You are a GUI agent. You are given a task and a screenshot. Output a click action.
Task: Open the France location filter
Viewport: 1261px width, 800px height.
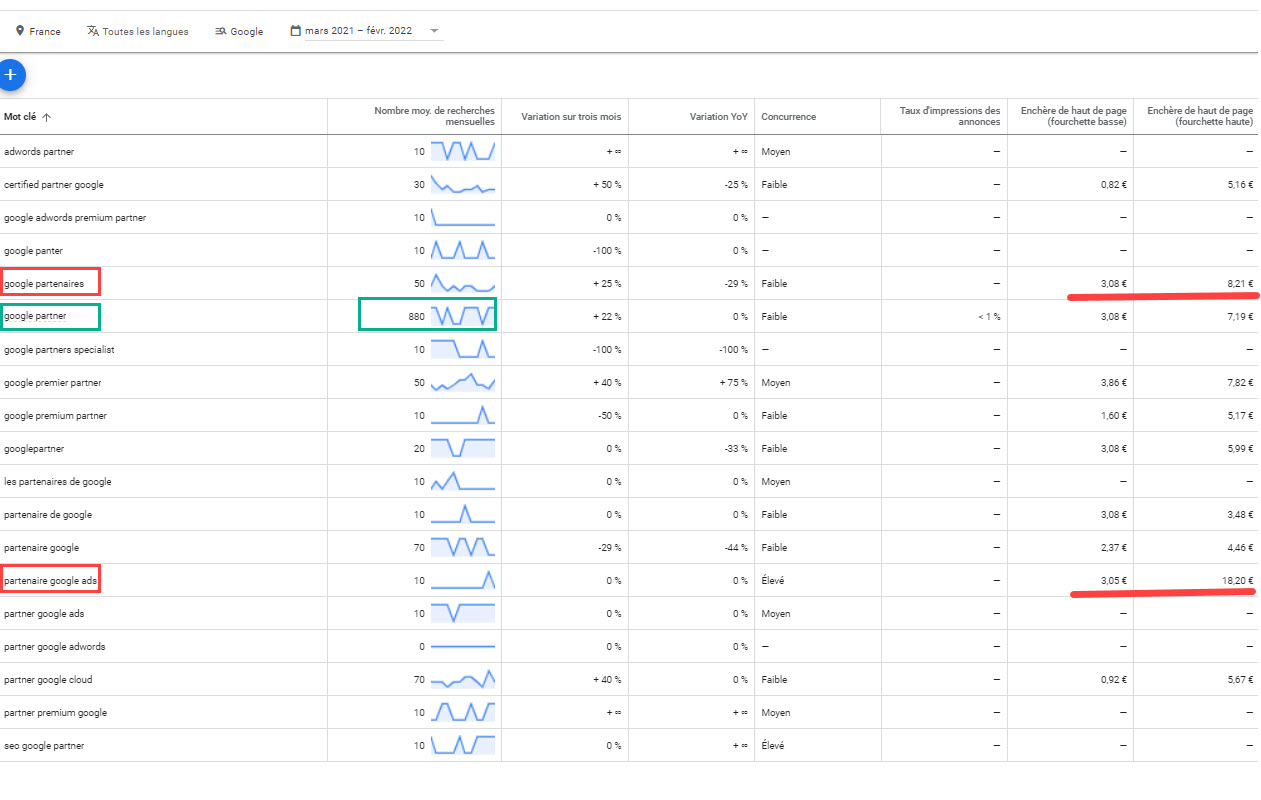(x=38, y=31)
